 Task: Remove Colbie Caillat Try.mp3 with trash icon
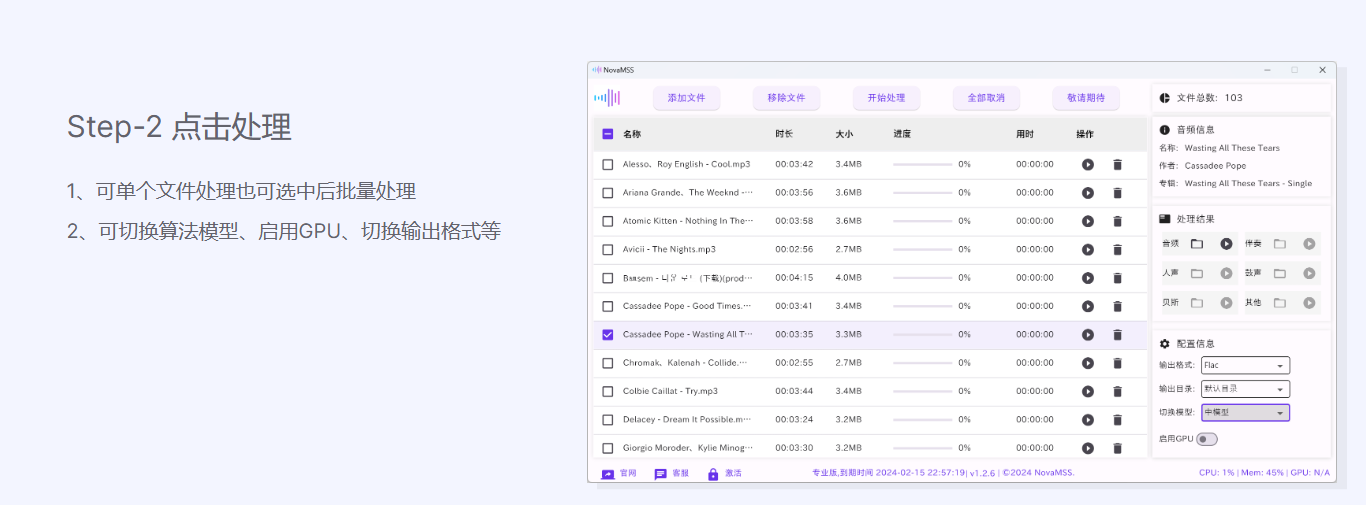tap(1117, 391)
